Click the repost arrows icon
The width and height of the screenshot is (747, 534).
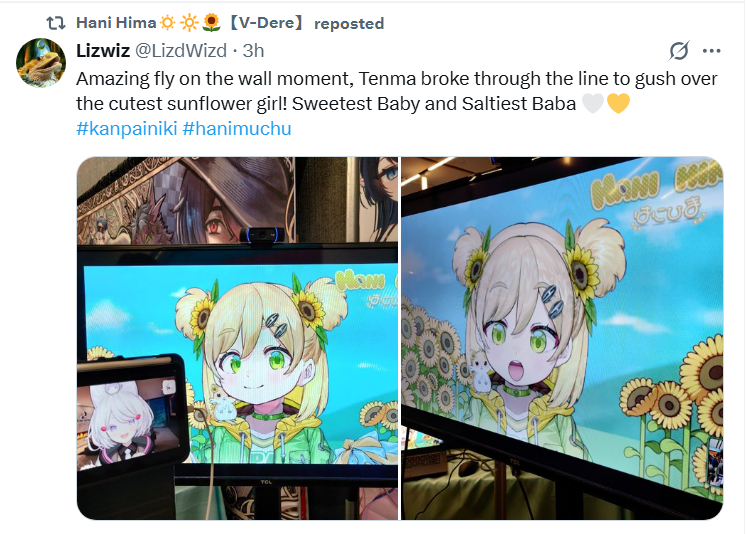55,22
